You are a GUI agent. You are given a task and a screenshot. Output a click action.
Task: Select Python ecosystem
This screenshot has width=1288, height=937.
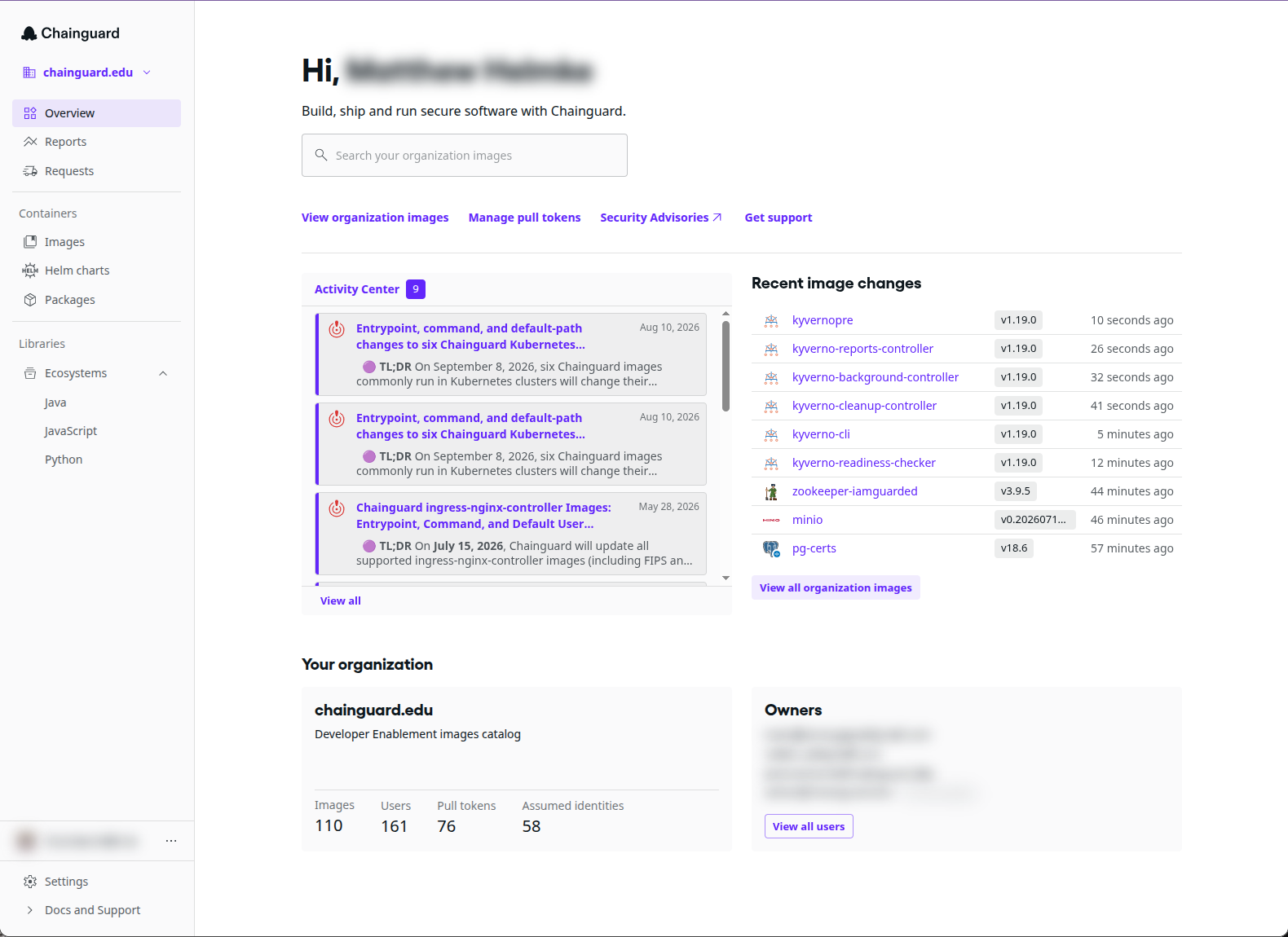pyautogui.click(x=64, y=460)
